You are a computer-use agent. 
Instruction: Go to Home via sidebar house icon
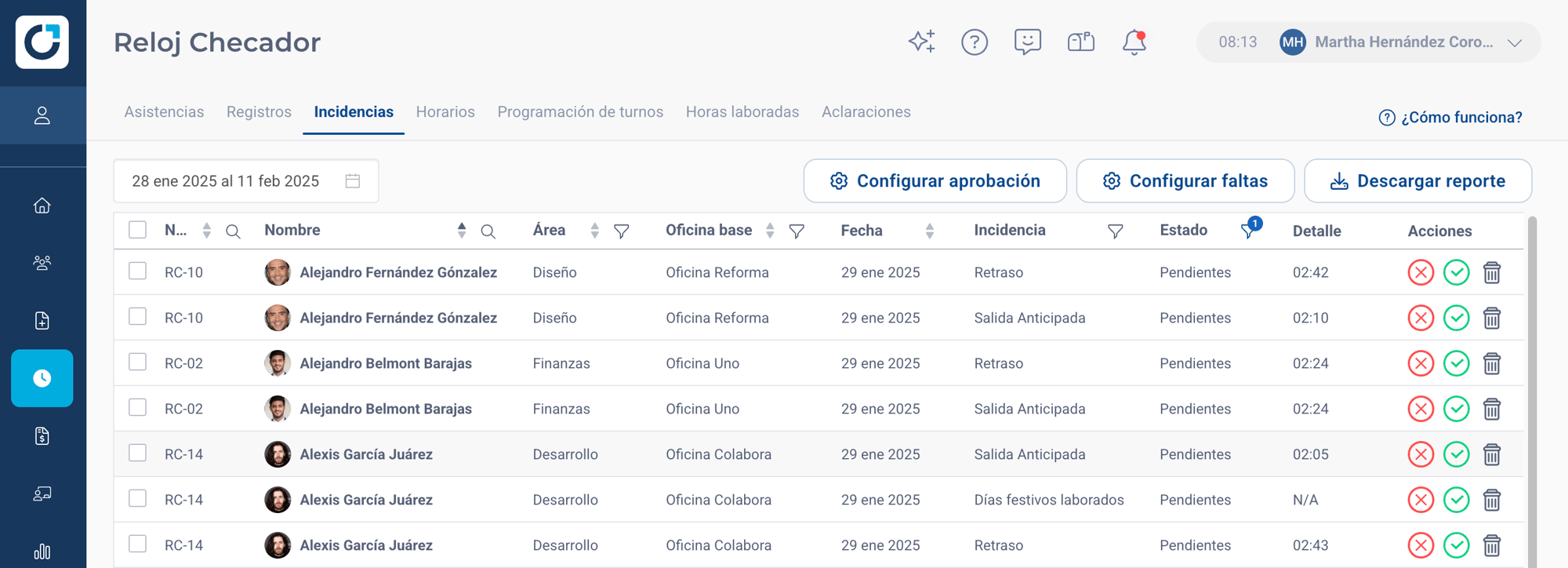(42, 206)
